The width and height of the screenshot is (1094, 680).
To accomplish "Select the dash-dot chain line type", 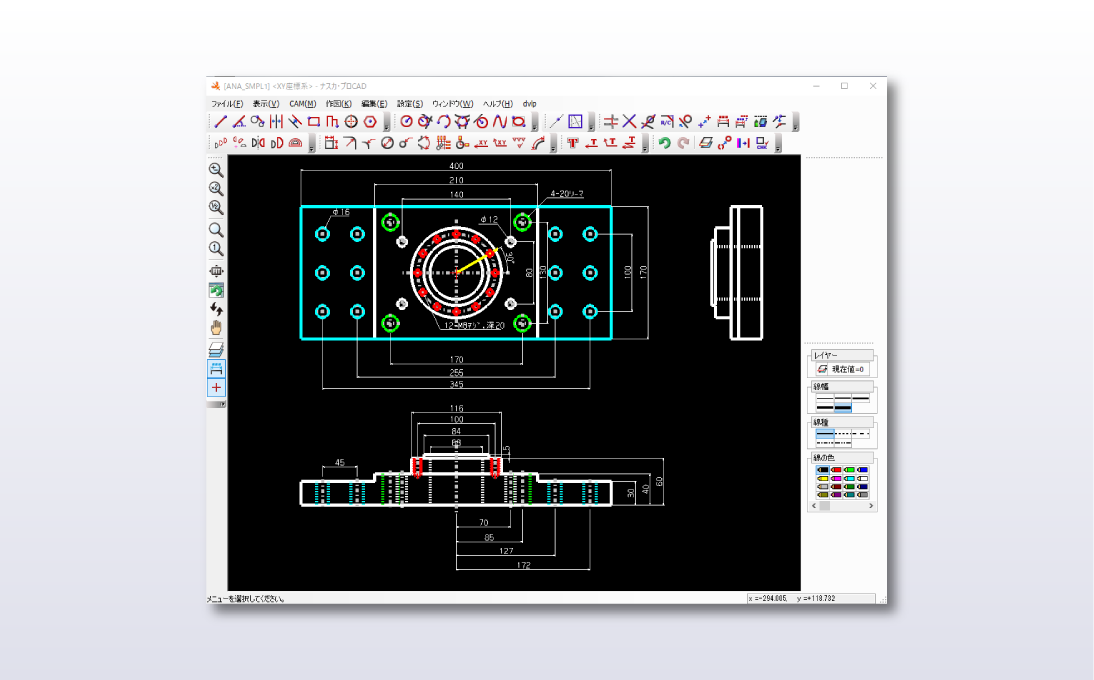I will 825,443.
